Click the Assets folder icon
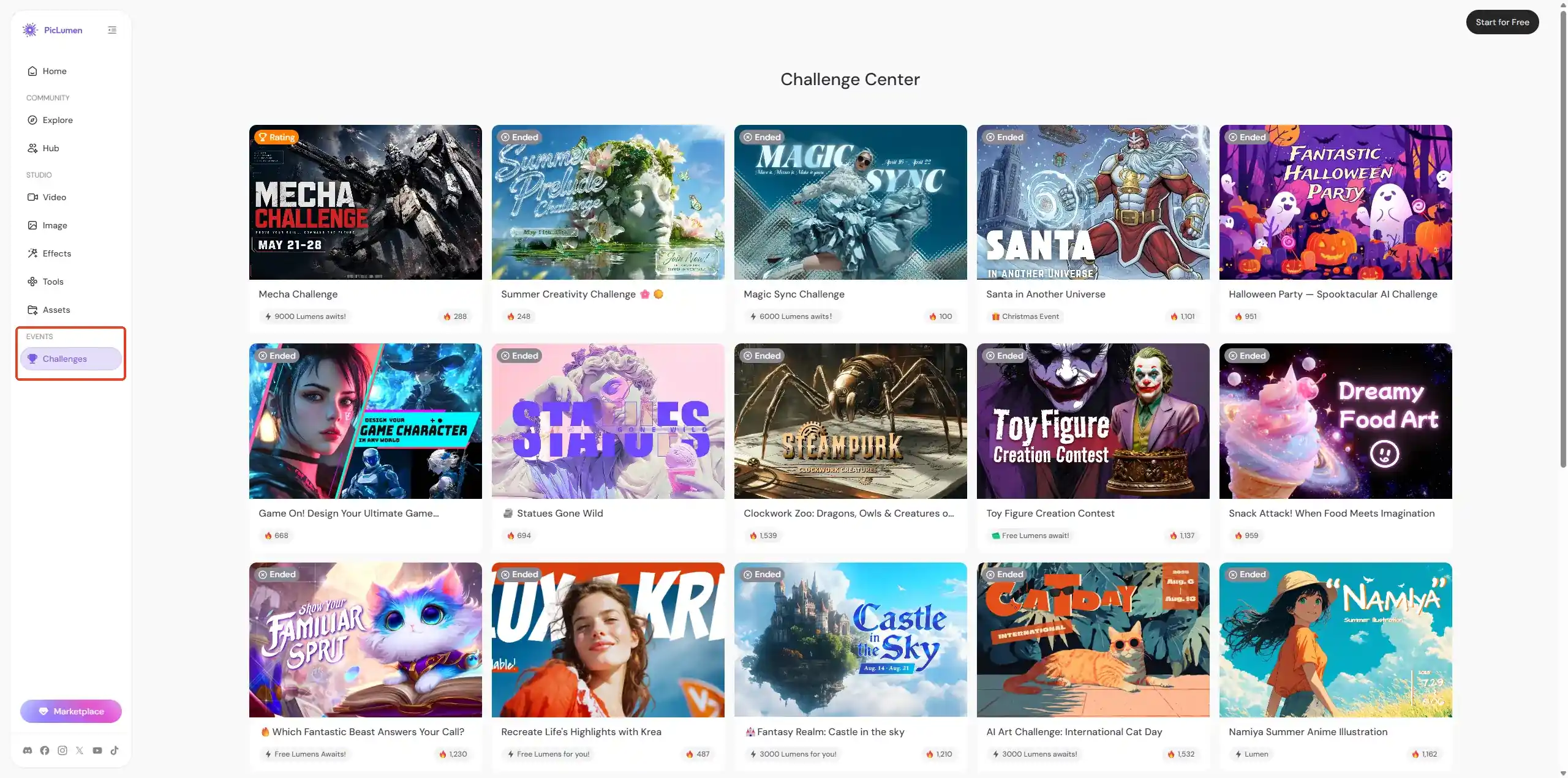Image resolution: width=1568 pixels, height=778 pixels. [x=32, y=310]
